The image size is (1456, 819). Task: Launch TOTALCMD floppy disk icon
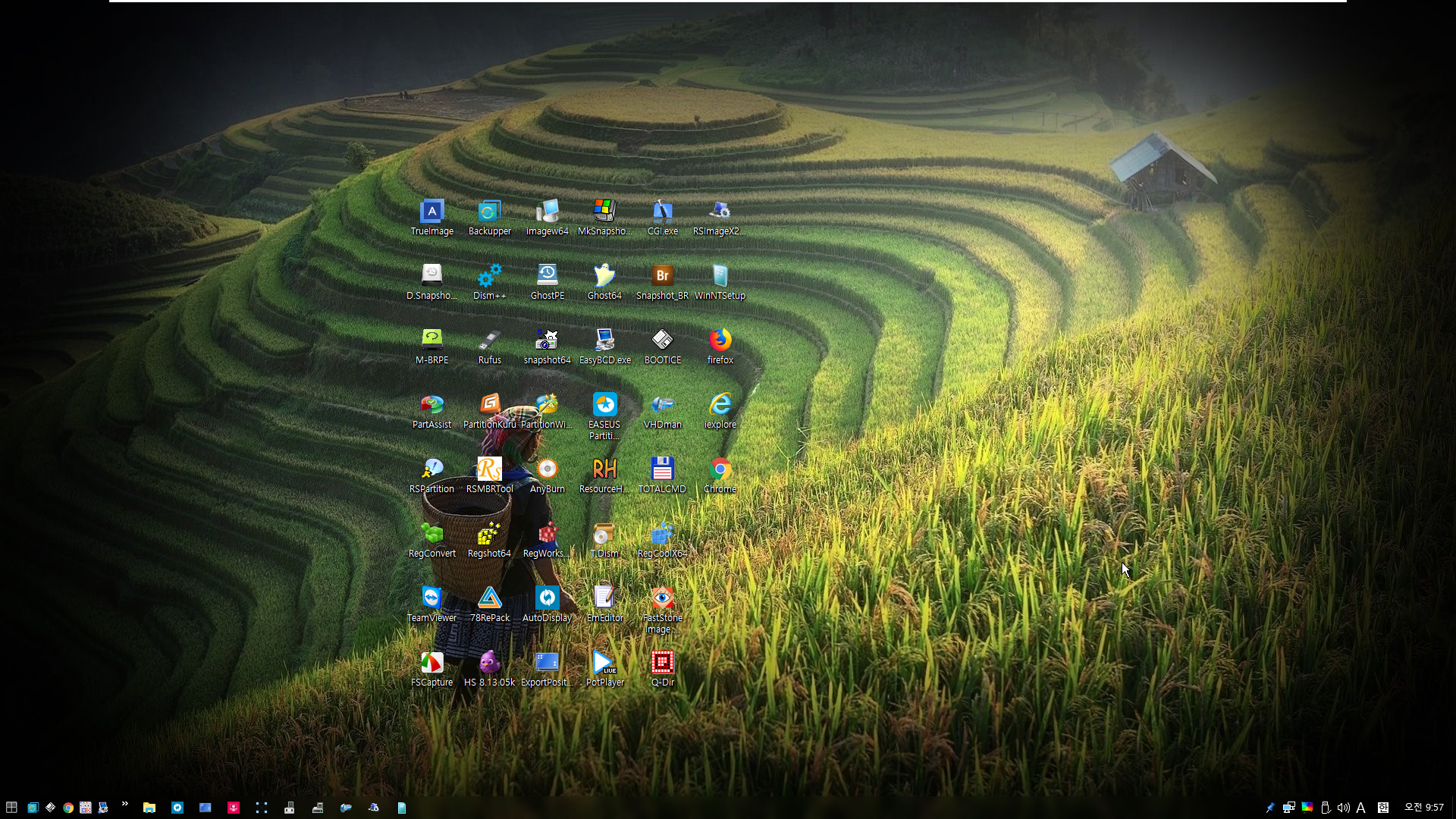coord(662,475)
